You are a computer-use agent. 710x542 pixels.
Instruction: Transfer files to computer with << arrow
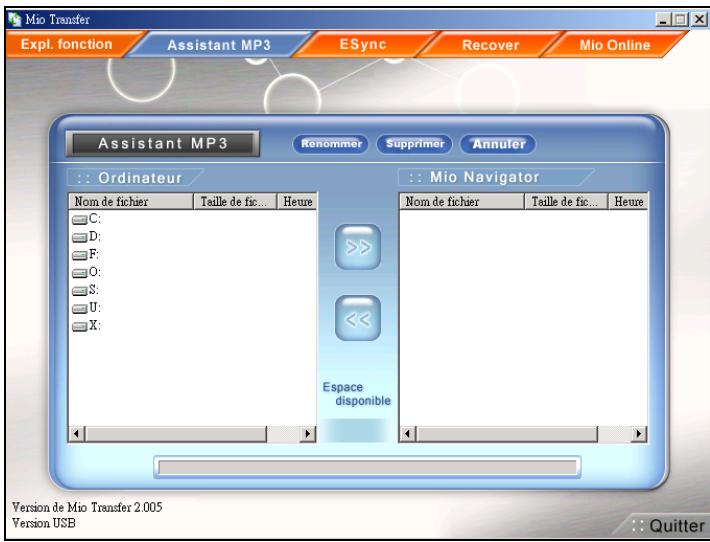[x=358, y=318]
